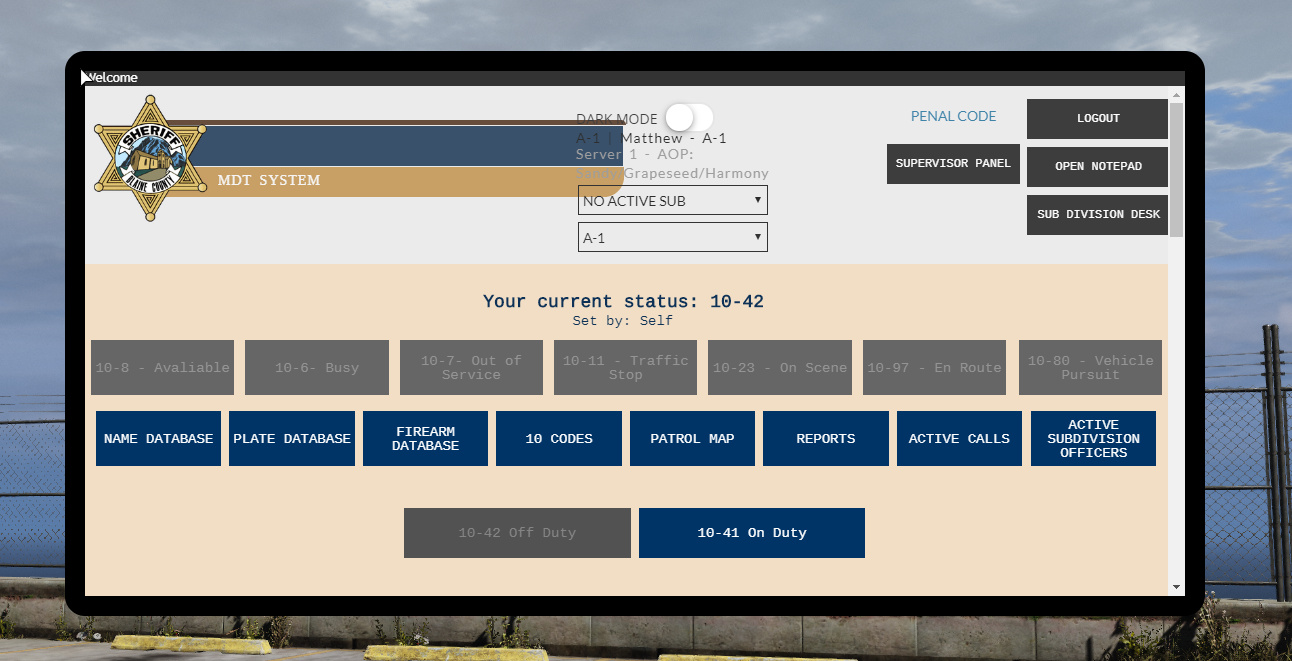Select 10-11 Traffic Stop status
Screen dimensions: 1292x661
pos(625,367)
